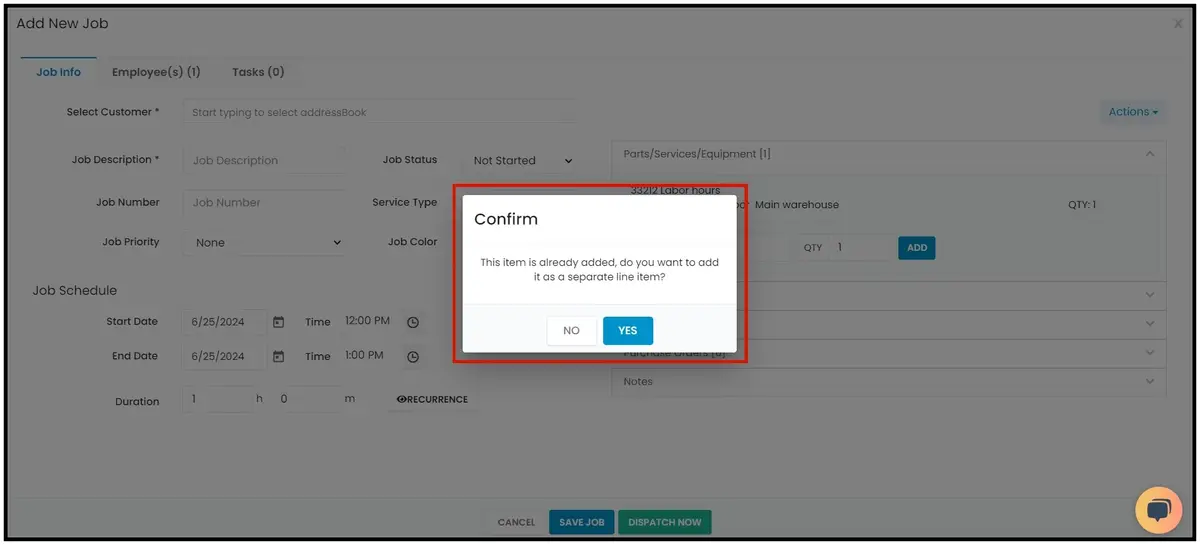Expand the Notes section

888,381
